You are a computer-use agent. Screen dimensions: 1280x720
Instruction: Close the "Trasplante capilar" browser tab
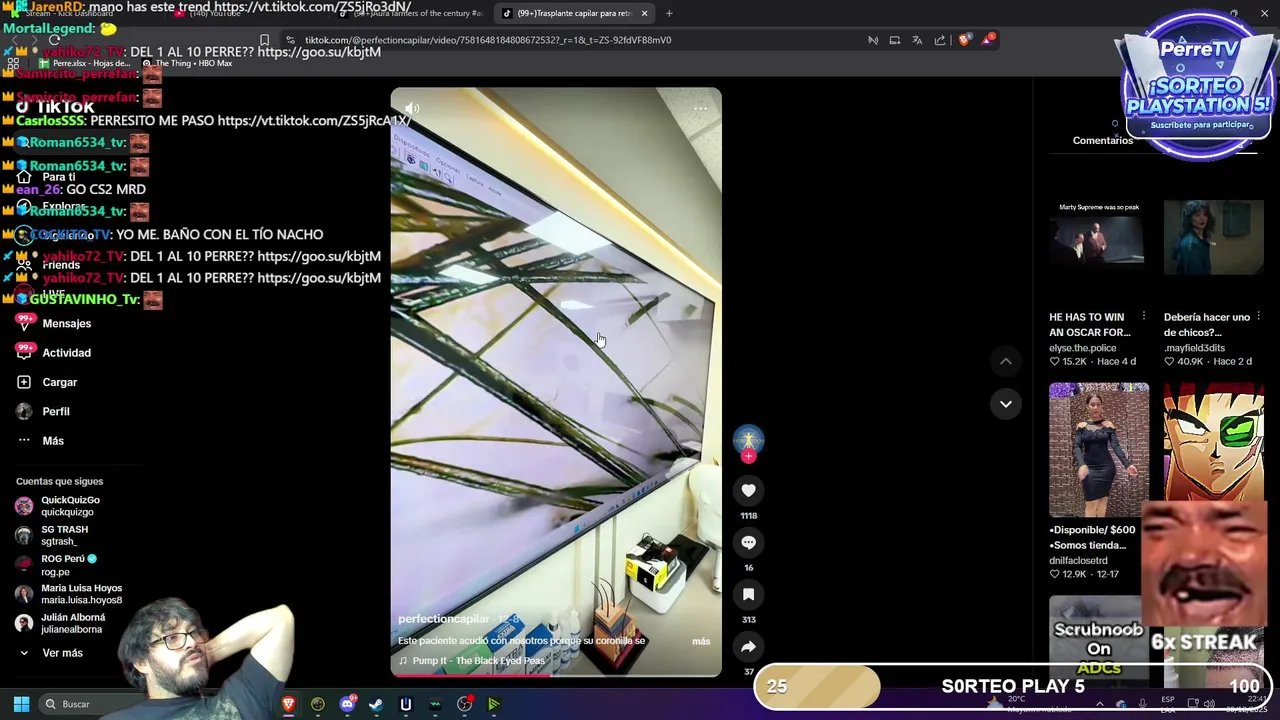[x=644, y=13]
